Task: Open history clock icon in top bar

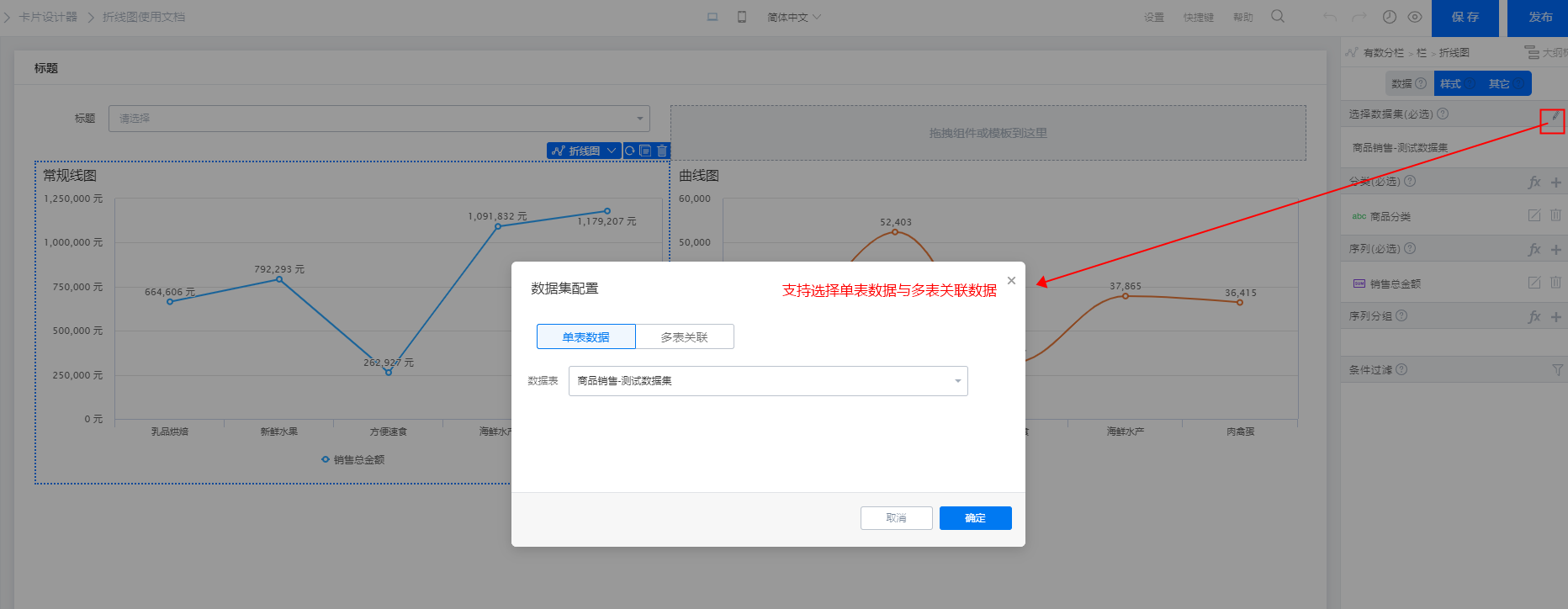Action: click(1390, 17)
